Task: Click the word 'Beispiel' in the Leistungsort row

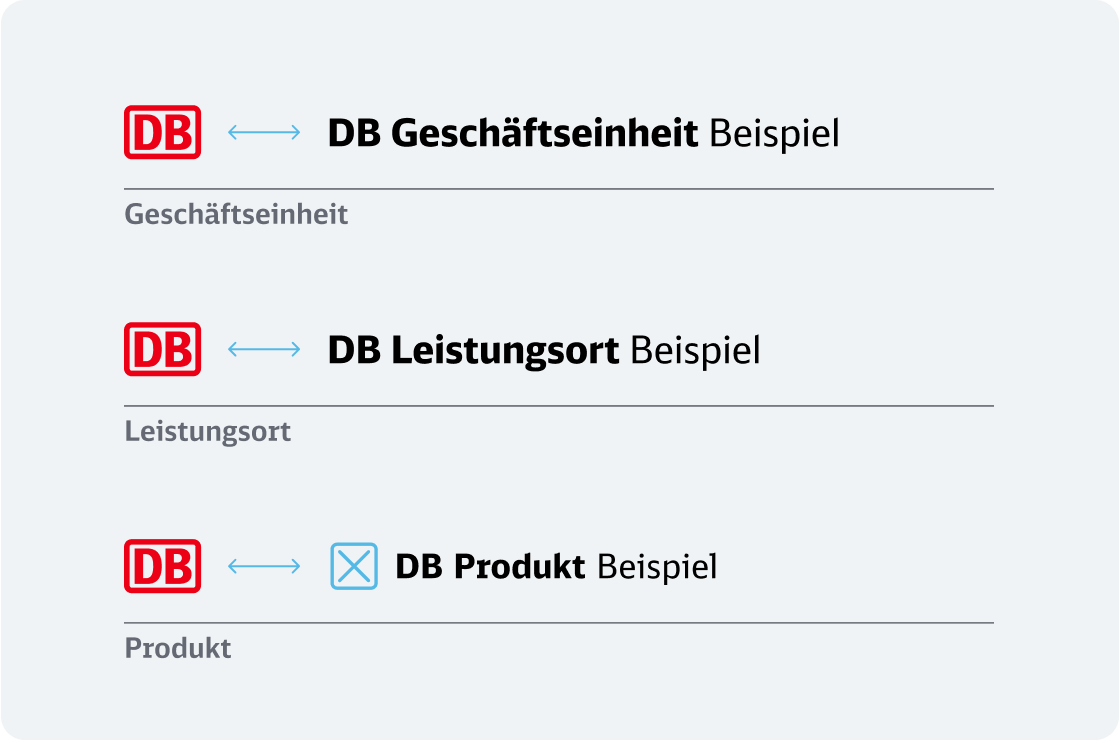Action: 695,350
